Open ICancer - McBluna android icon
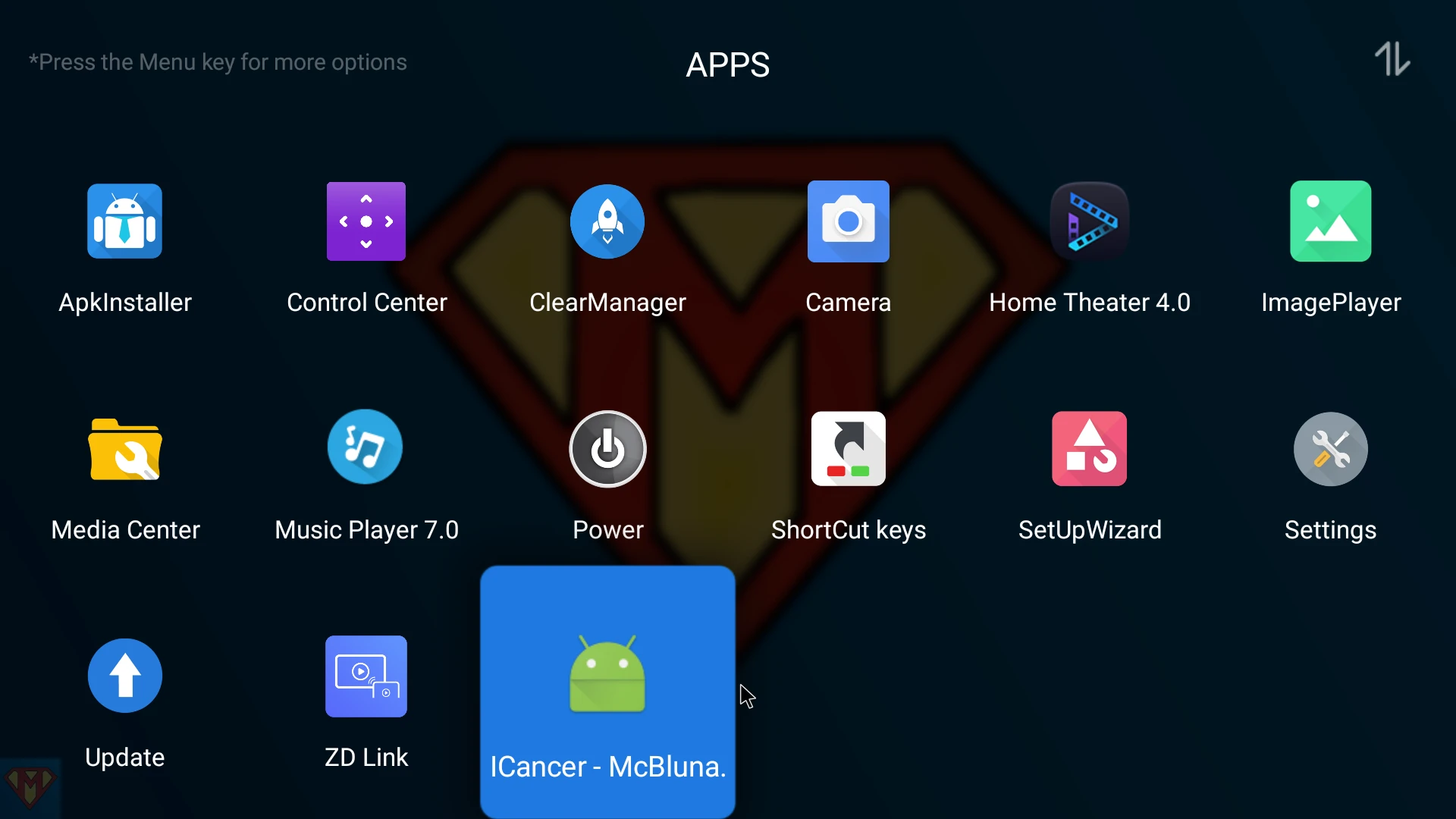This screenshot has width=1456, height=819. click(607, 674)
